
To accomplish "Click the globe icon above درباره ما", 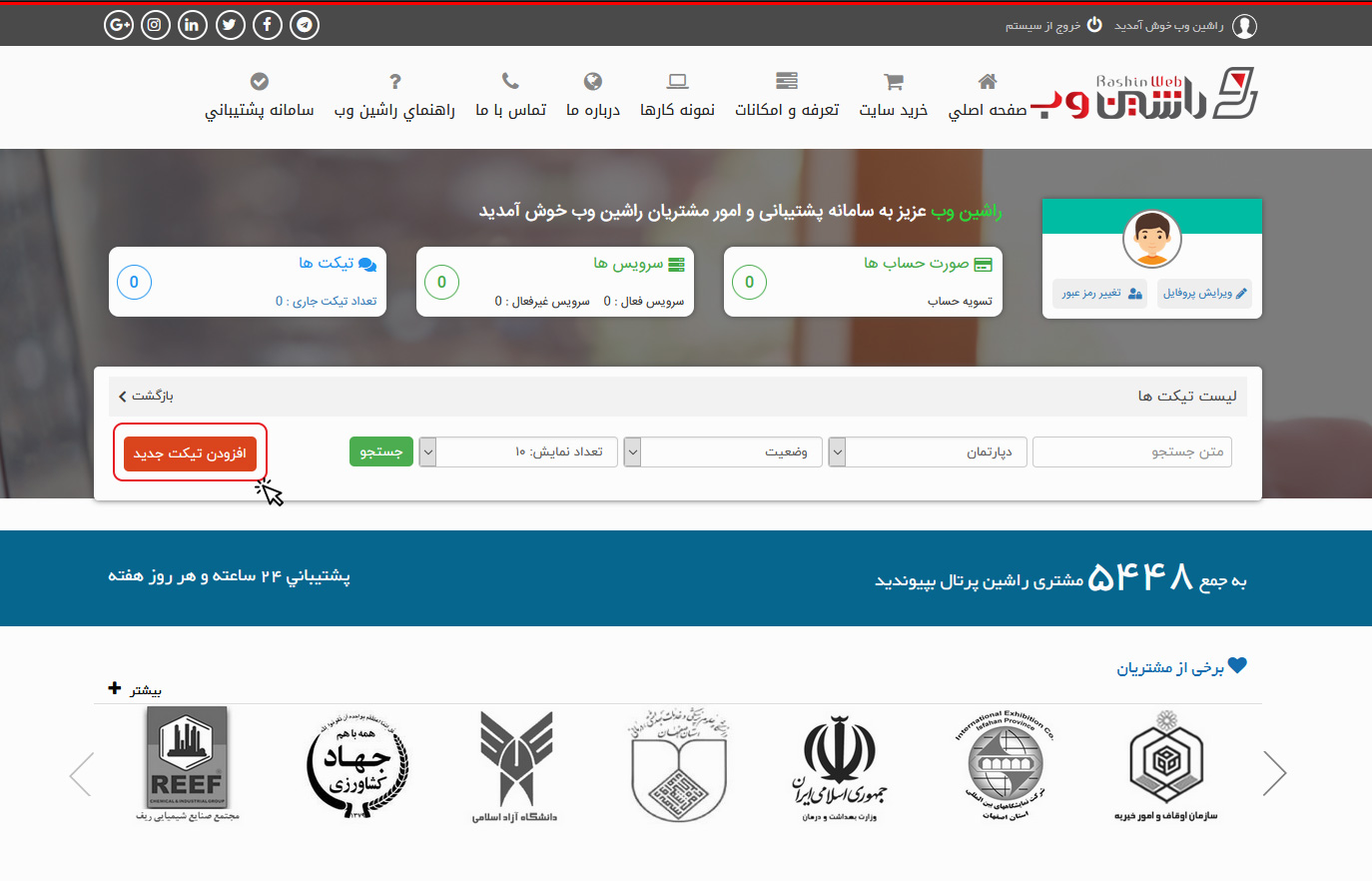I will (x=593, y=81).
